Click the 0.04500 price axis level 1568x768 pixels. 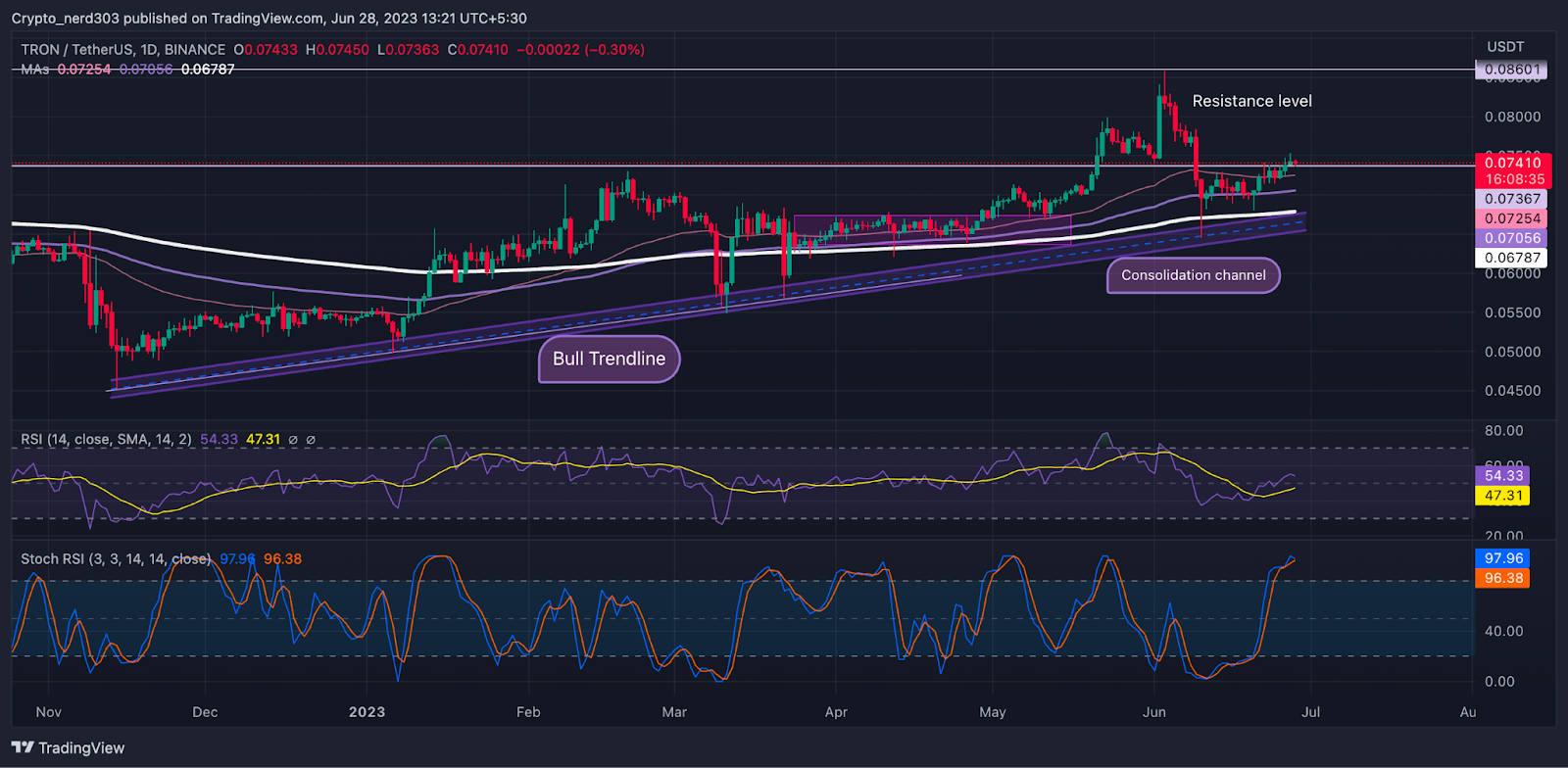[x=1512, y=391]
